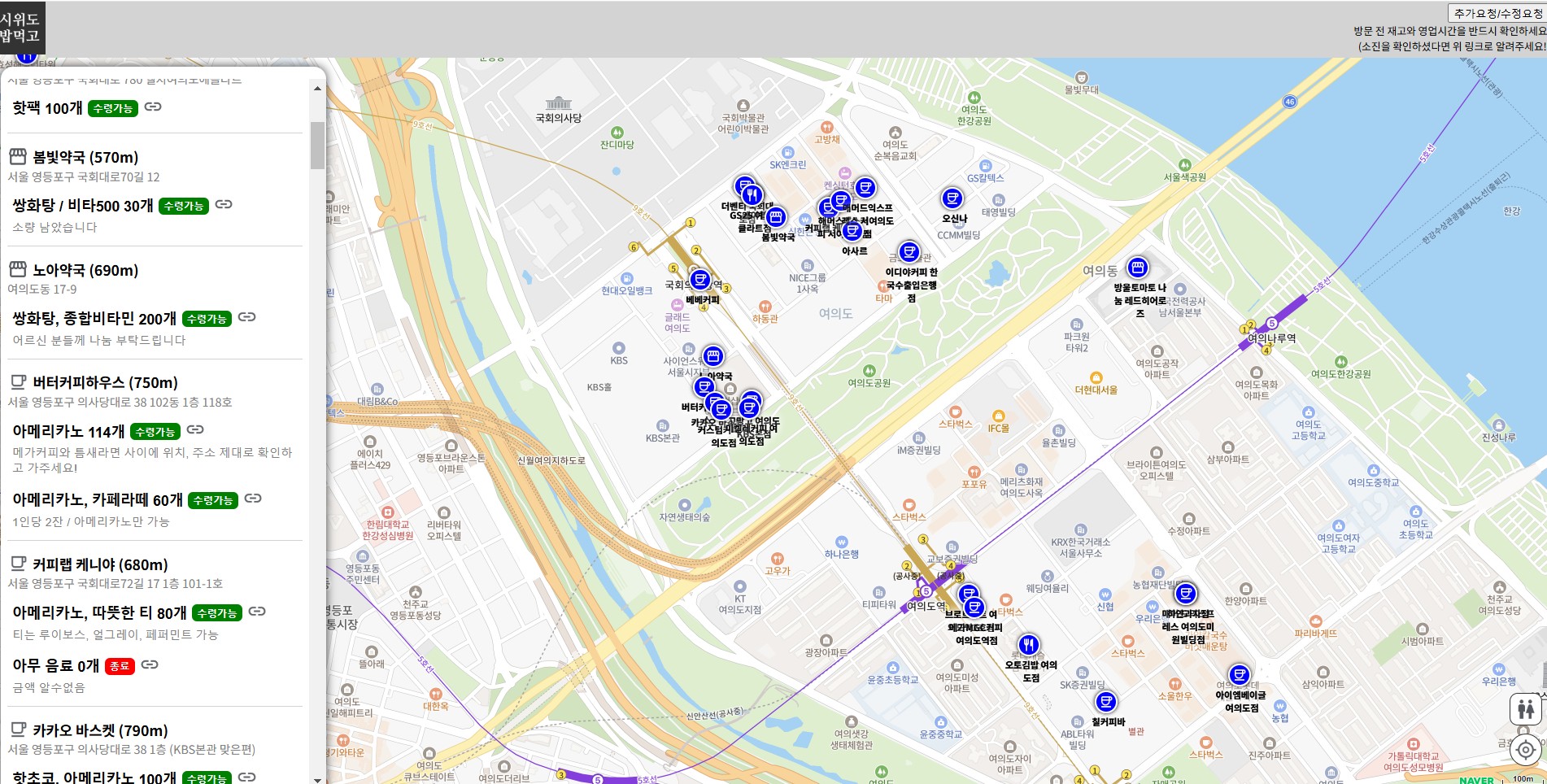The width and height of the screenshot is (1547, 784).
Task: Select the 아이엠베이글 여의도점 marker
Action: [x=1240, y=675]
